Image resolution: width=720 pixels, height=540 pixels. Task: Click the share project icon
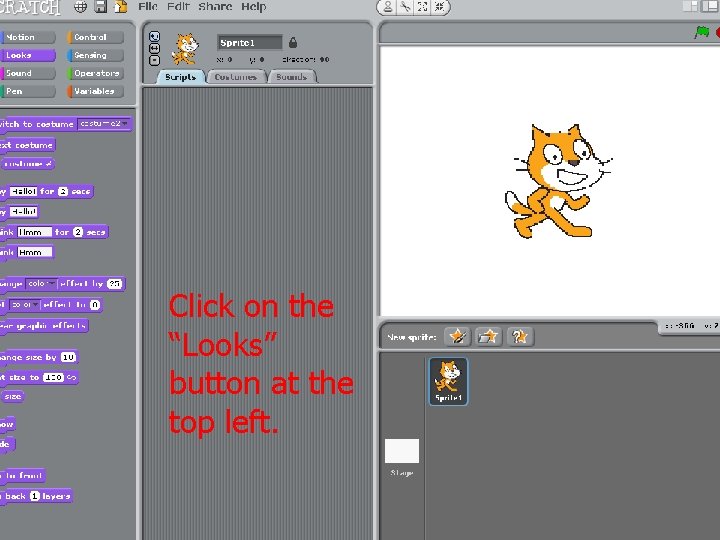[x=121, y=6]
